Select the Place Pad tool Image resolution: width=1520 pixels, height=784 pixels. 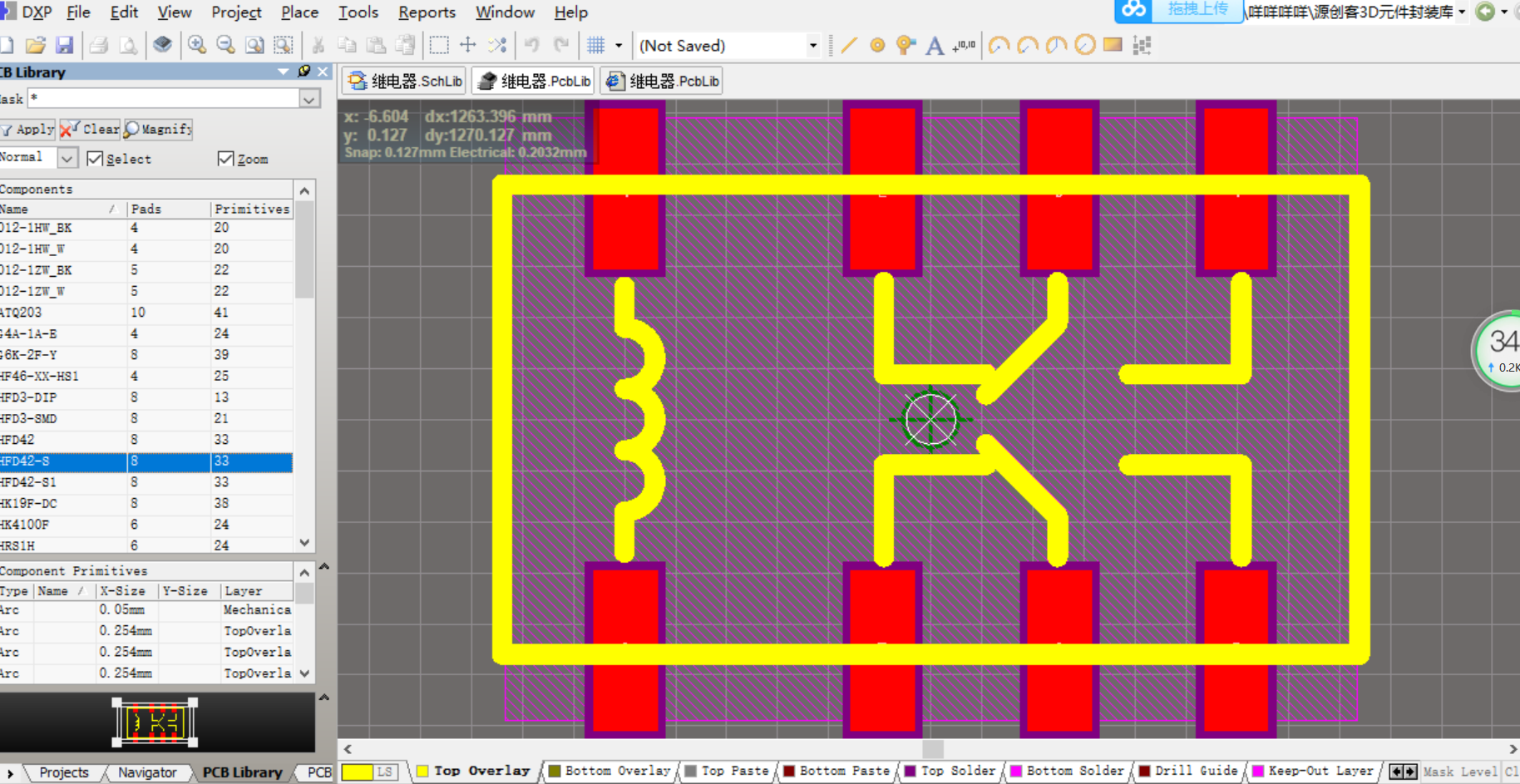pyautogui.click(x=876, y=46)
